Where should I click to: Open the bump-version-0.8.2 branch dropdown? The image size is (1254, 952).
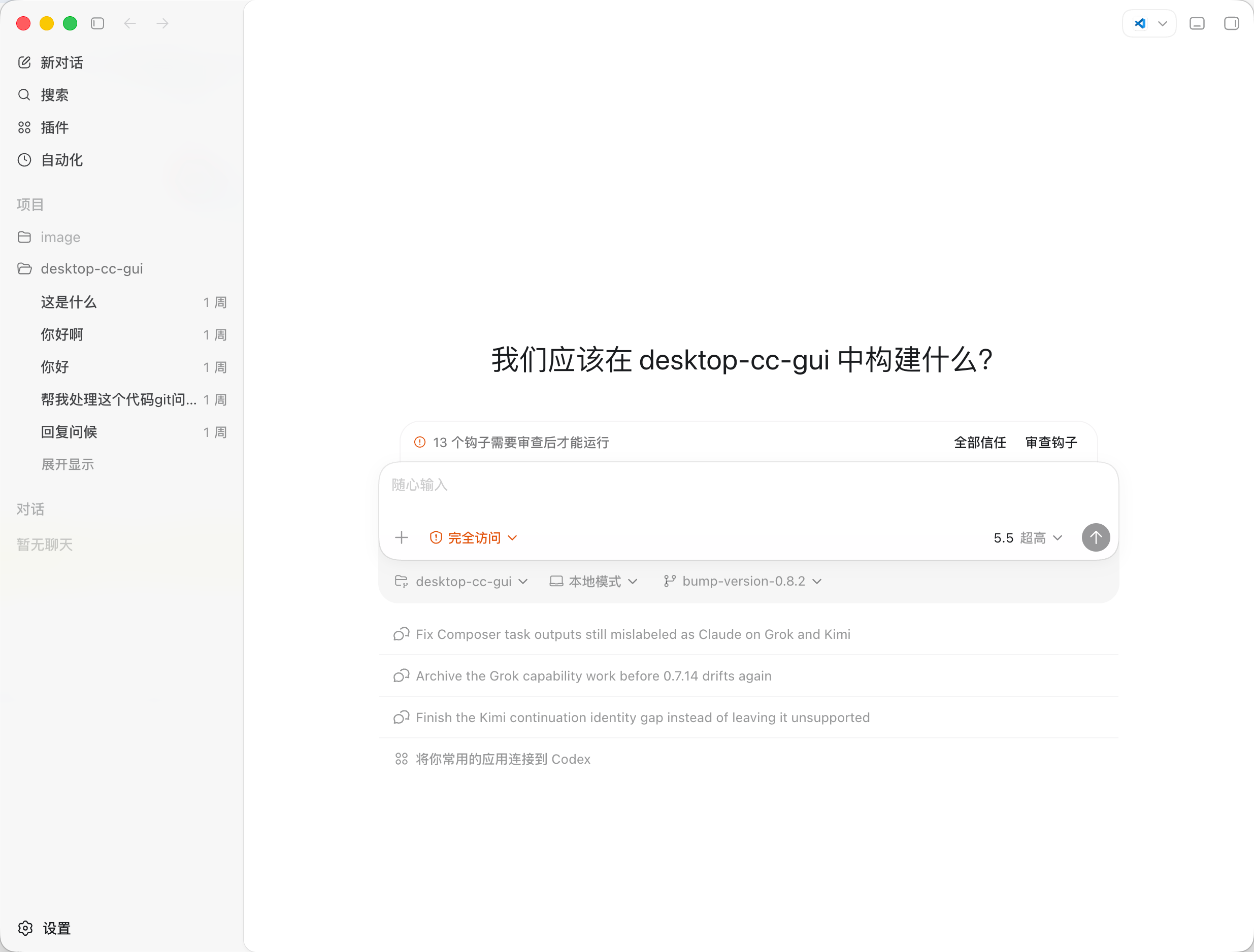(743, 582)
